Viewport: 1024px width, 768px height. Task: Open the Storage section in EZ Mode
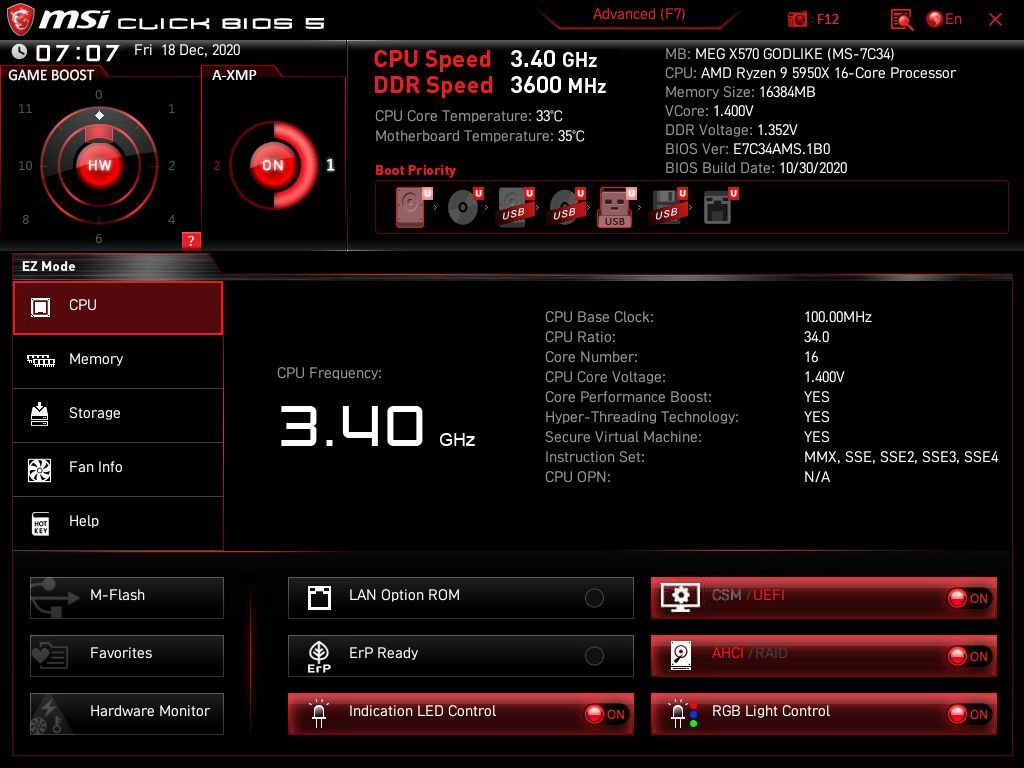pyautogui.click(x=118, y=415)
